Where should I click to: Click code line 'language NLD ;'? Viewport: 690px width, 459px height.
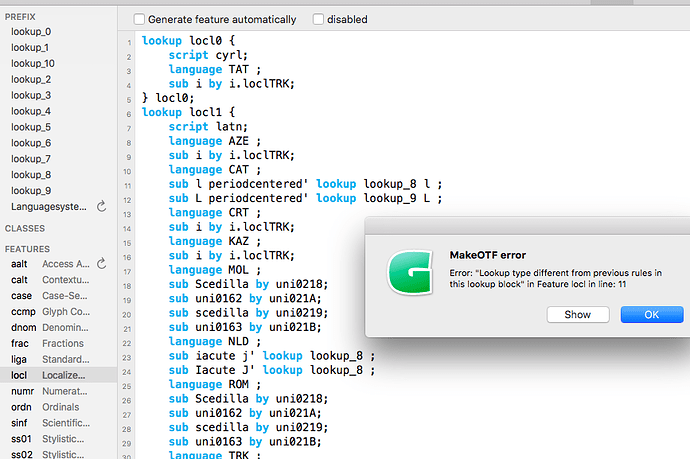coord(215,341)
